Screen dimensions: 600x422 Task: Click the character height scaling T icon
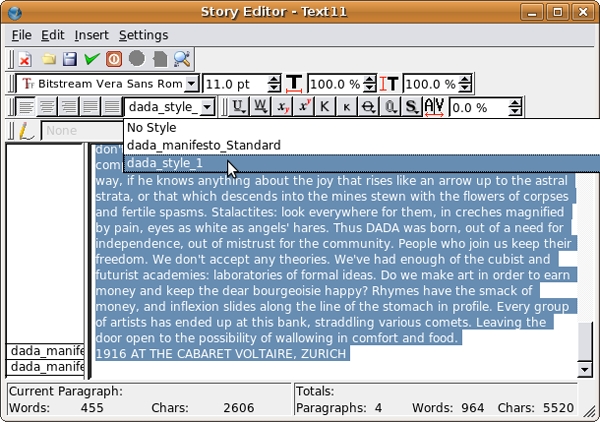(389, 83)
